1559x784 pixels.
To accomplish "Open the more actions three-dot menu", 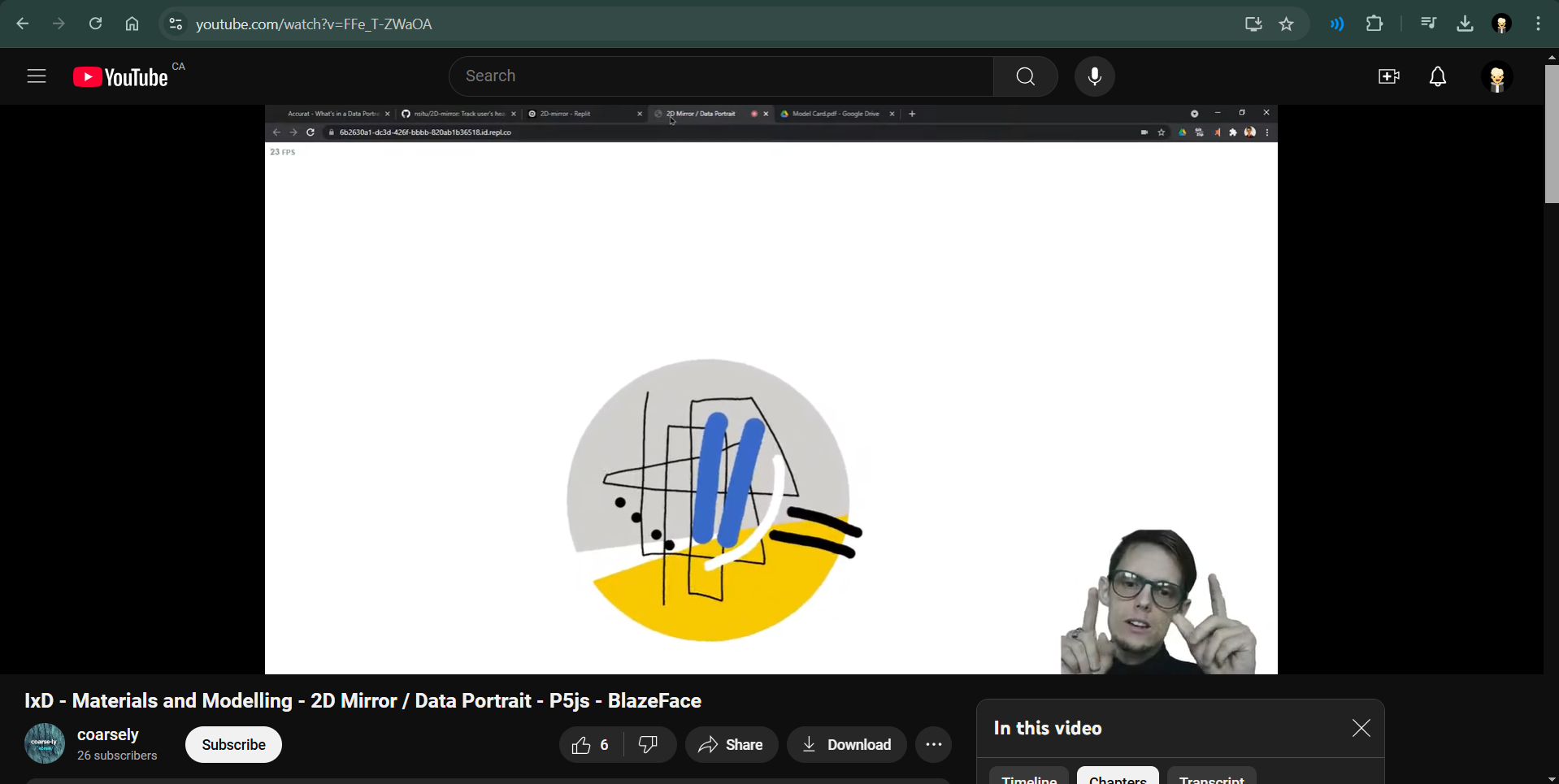I will (x=933, y=745).
